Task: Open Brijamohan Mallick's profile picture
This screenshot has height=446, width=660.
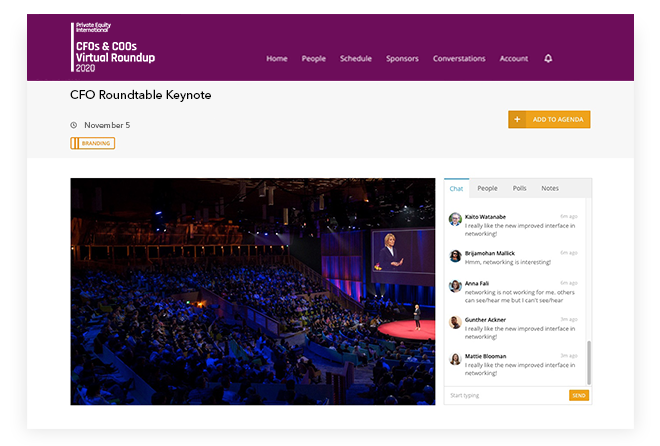Action: 455,255
